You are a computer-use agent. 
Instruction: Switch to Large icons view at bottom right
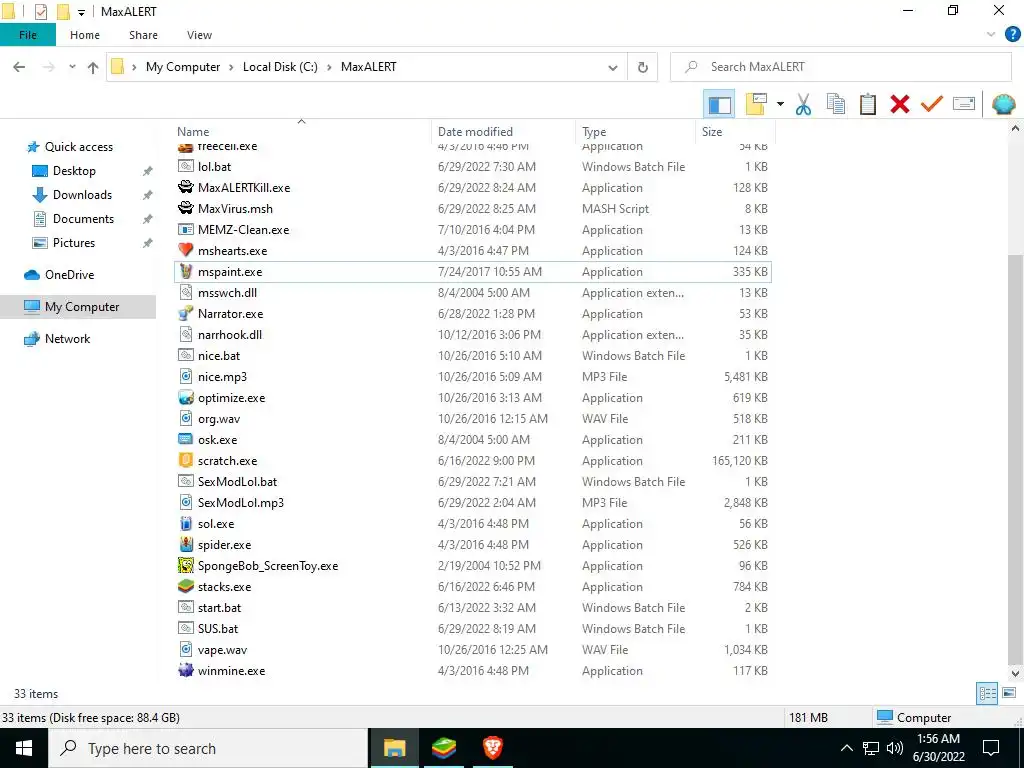[x=1009, y=694]
